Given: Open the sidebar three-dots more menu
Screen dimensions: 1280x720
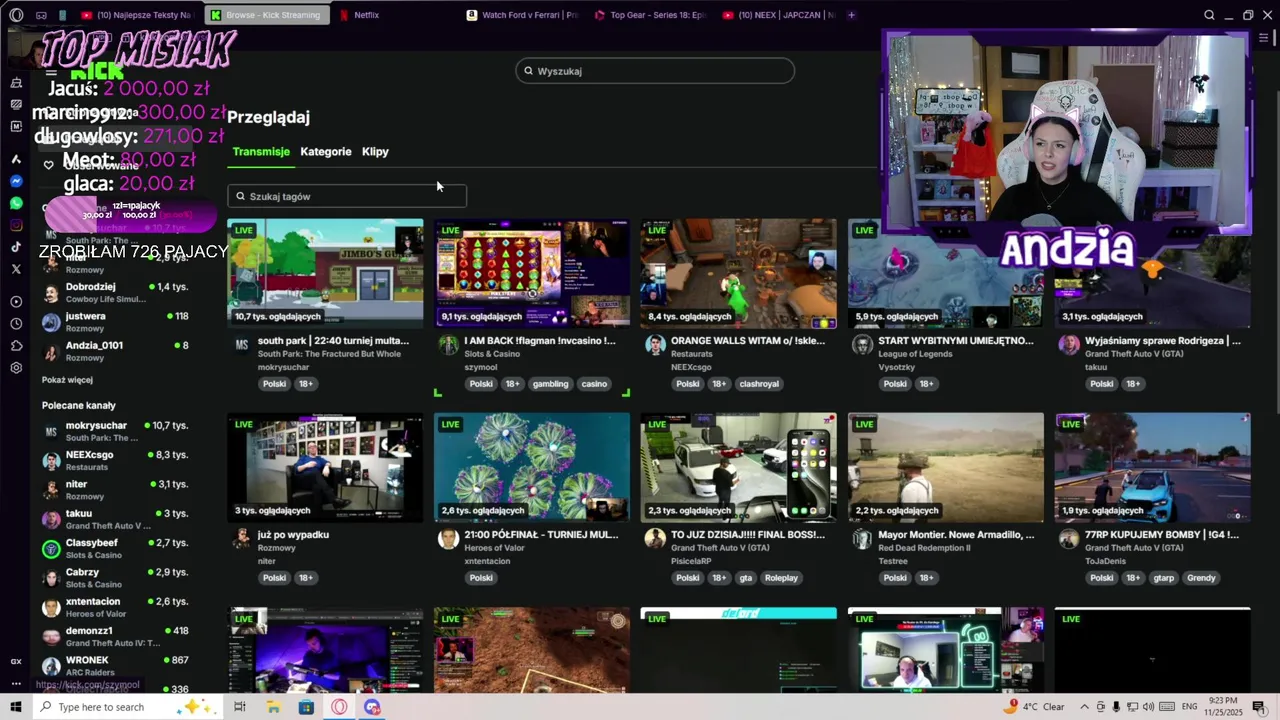Looking at the screenshot, I should [16, 684].
